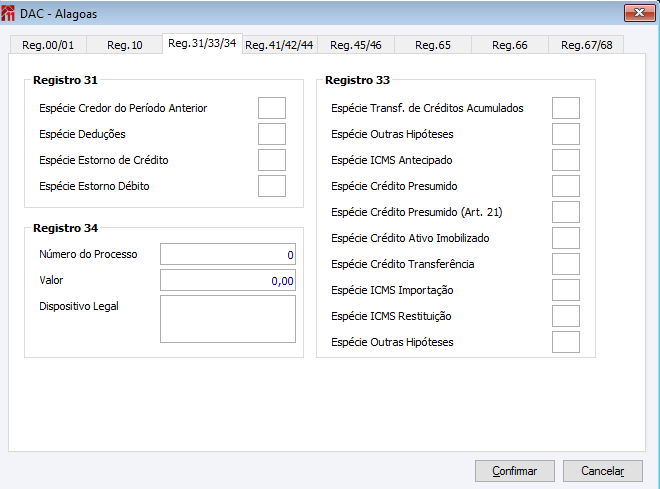660x489 pixels.
Task: Click the Dispositivo Legal text area
Action: (228, 319)
